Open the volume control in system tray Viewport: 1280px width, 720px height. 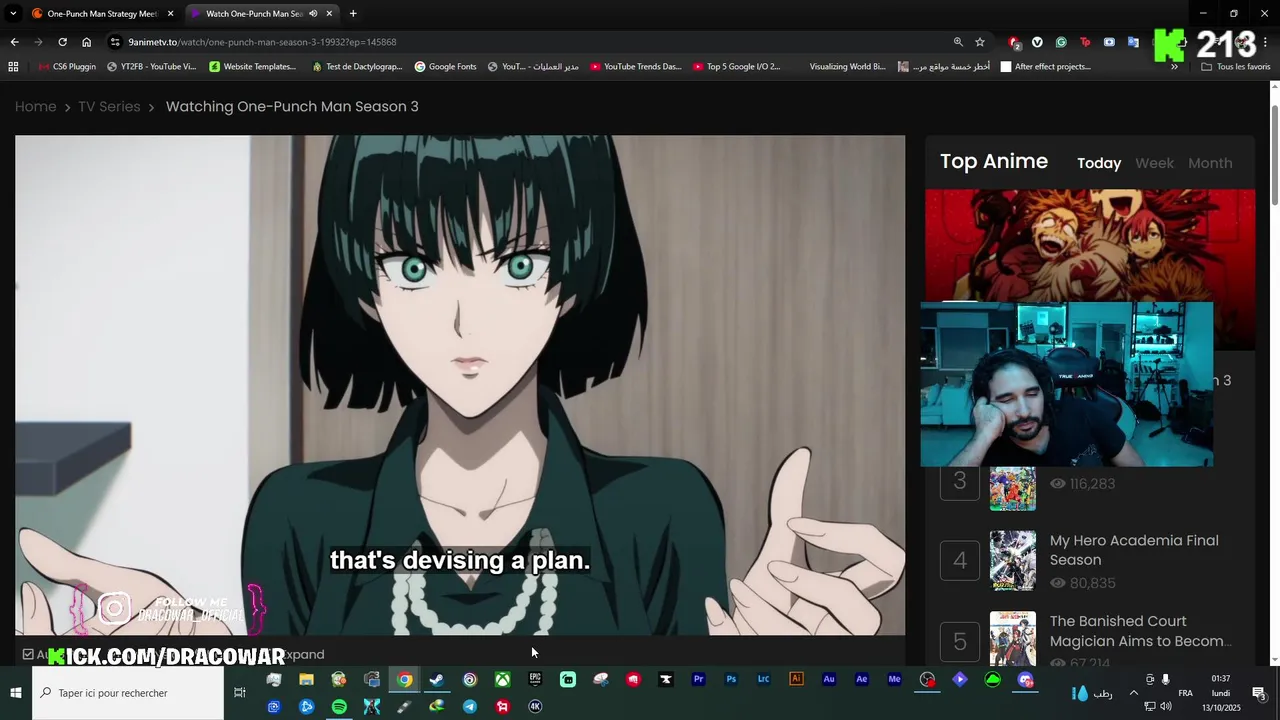click(x=1166, y=707)
